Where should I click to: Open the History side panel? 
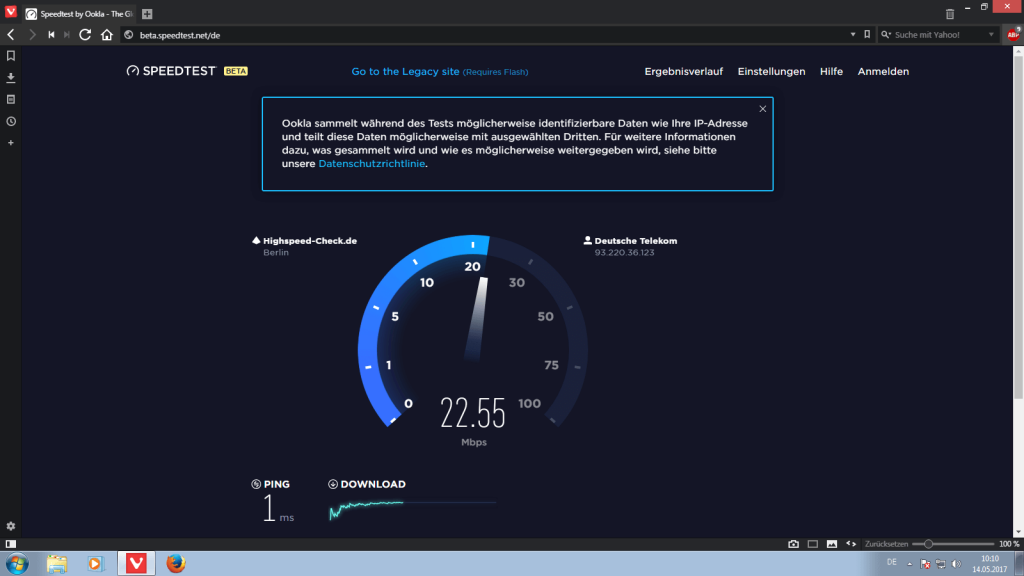click(10, 121)
